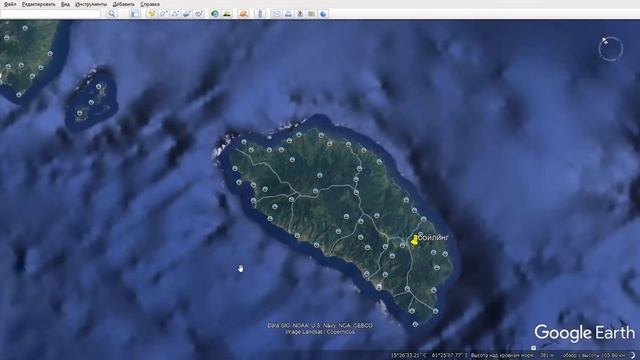Open the Инструменты menu
Image resolution: width=640 pixels, height=360 pixels.
coord(91,4)
